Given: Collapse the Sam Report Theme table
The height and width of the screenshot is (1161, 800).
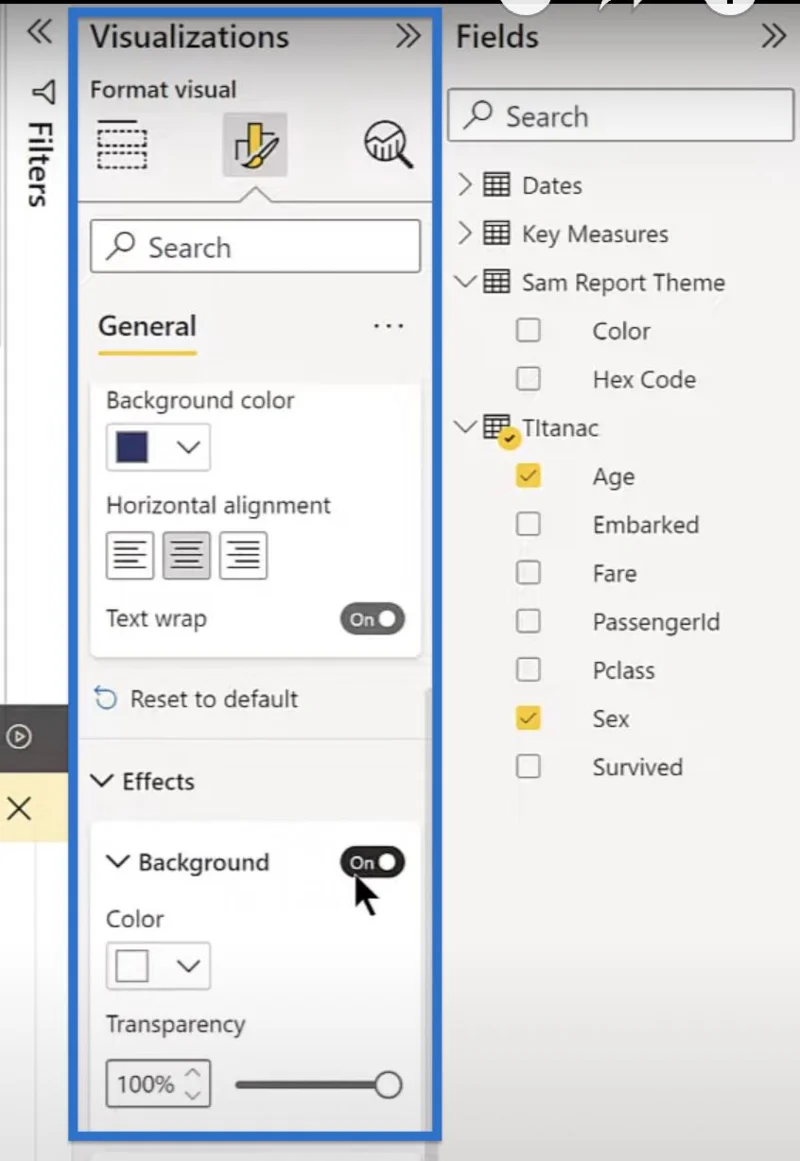Looking at the screenshot, I should tap(465, 281).
